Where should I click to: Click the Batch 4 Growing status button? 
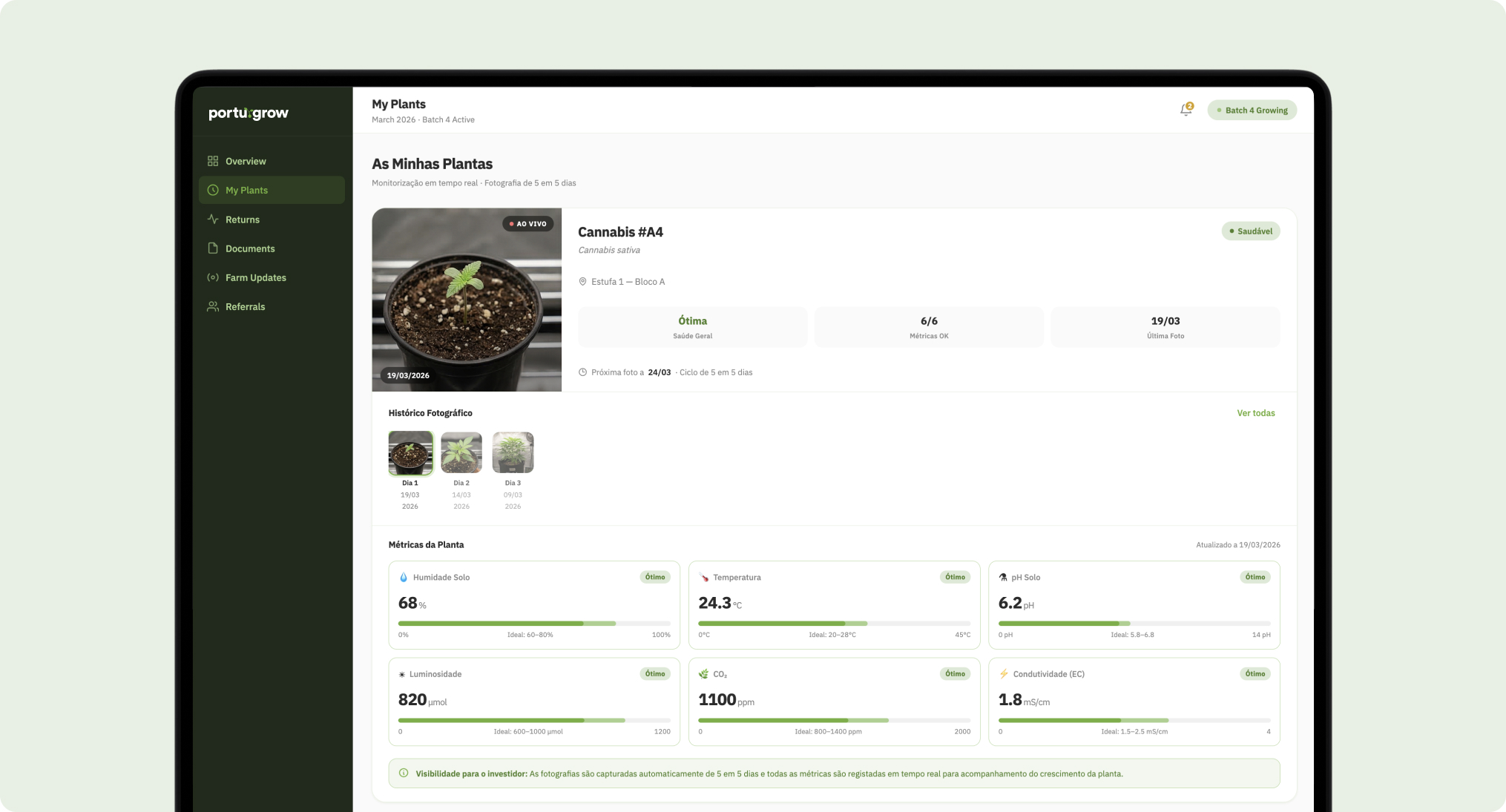[x=1252, y=109]
